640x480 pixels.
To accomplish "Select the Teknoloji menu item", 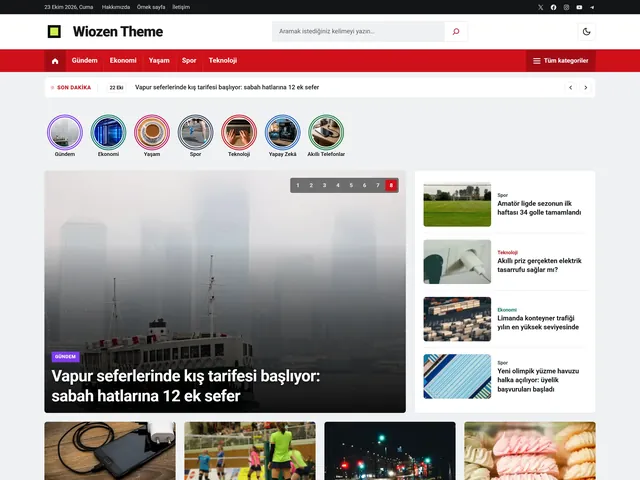I will [x=223, y=60].
